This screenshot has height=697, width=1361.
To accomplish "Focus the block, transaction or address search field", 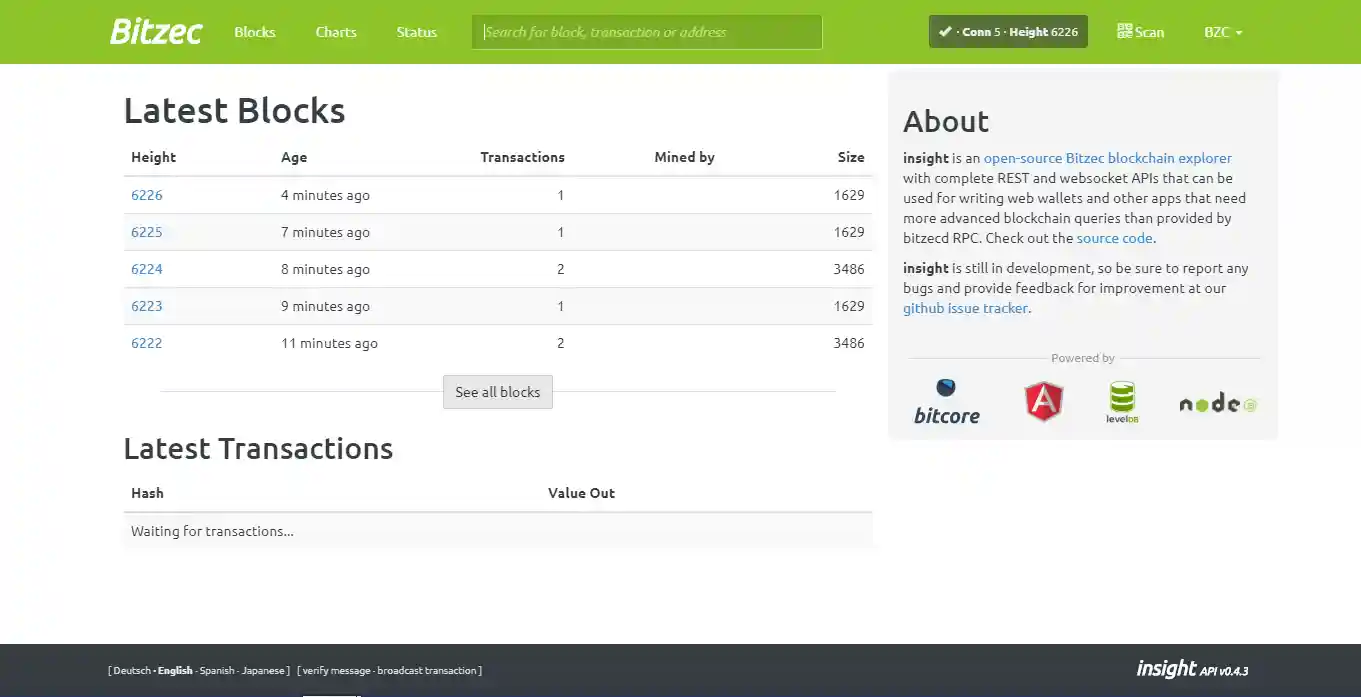I will tap(647, 32).
